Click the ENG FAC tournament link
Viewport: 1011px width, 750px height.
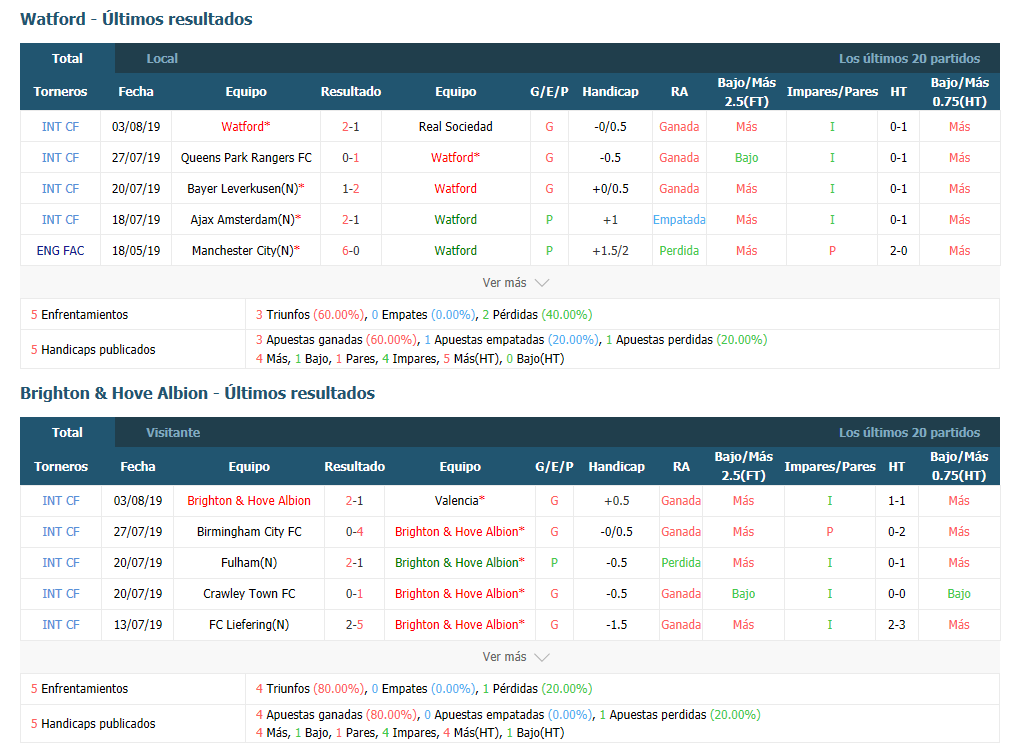point(60,251)
